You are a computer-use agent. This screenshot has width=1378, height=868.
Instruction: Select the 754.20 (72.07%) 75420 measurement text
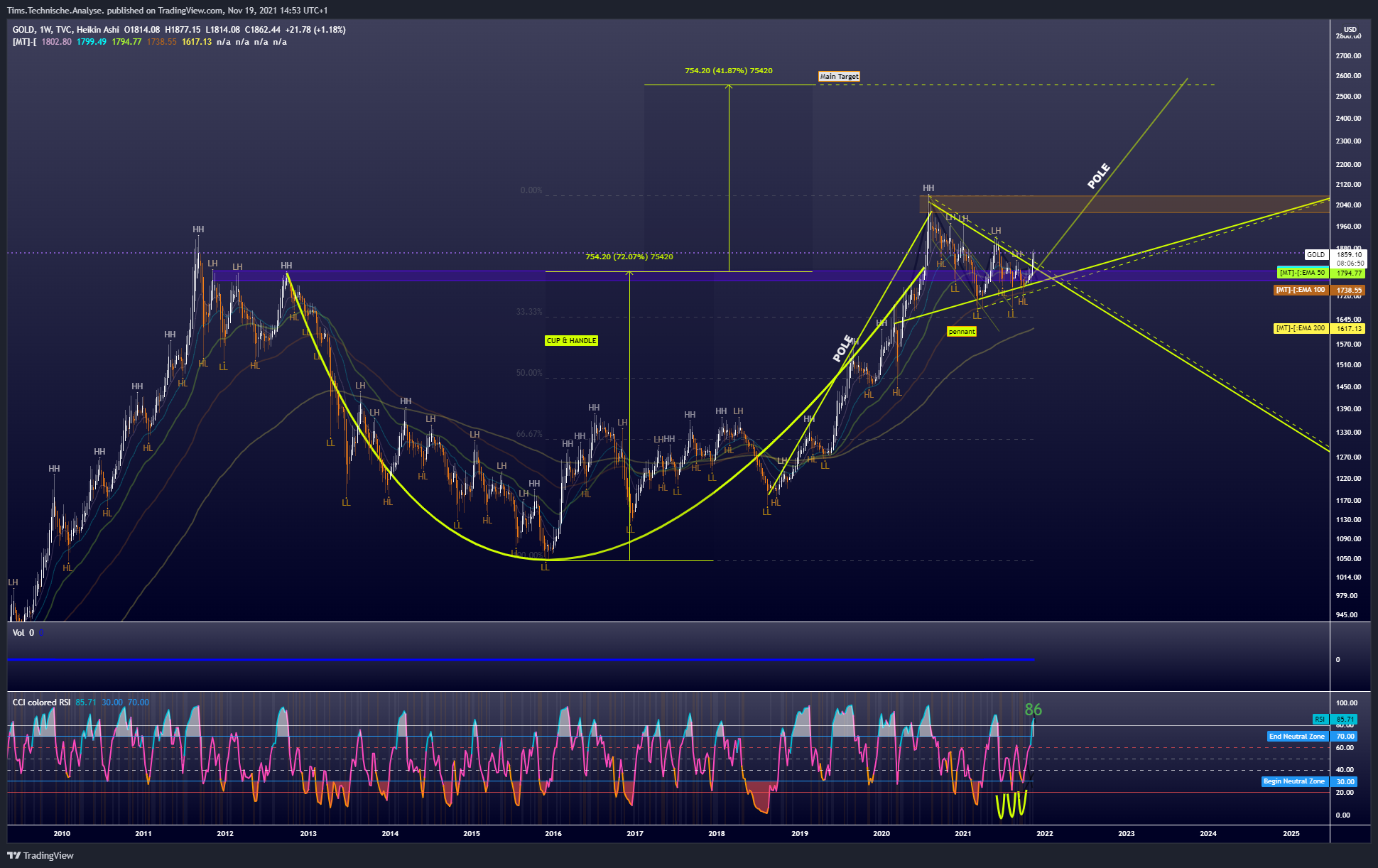pyautogui.click(x=629, y=256)
